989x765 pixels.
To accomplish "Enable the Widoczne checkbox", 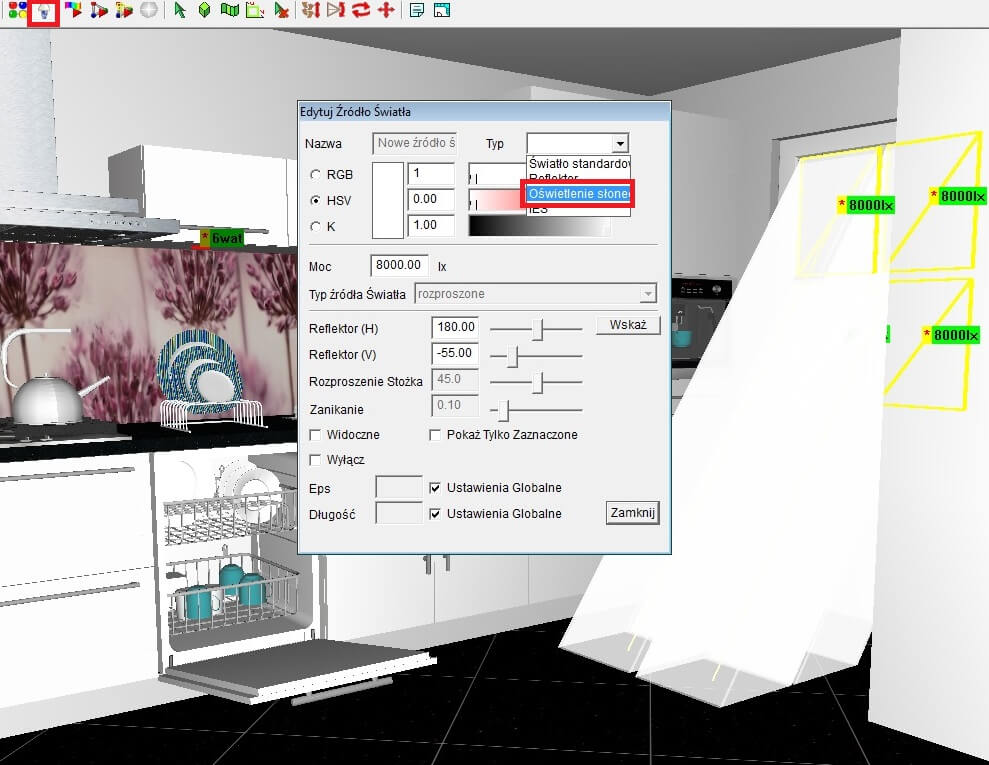I will (316, 435).
